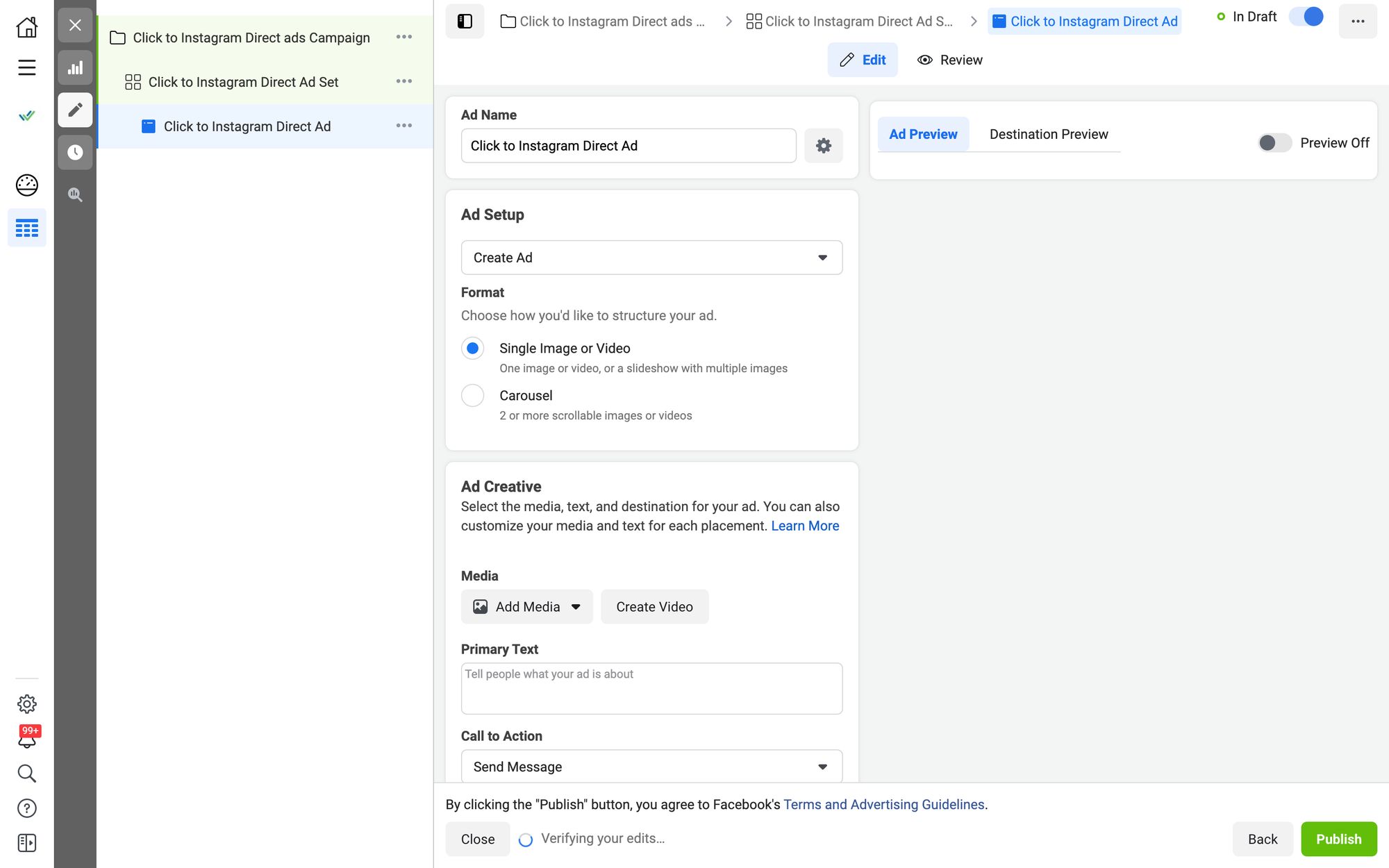
Task: Click the Click to Instagram Direct Ad Set tree item
Action: tap(243, 82)
